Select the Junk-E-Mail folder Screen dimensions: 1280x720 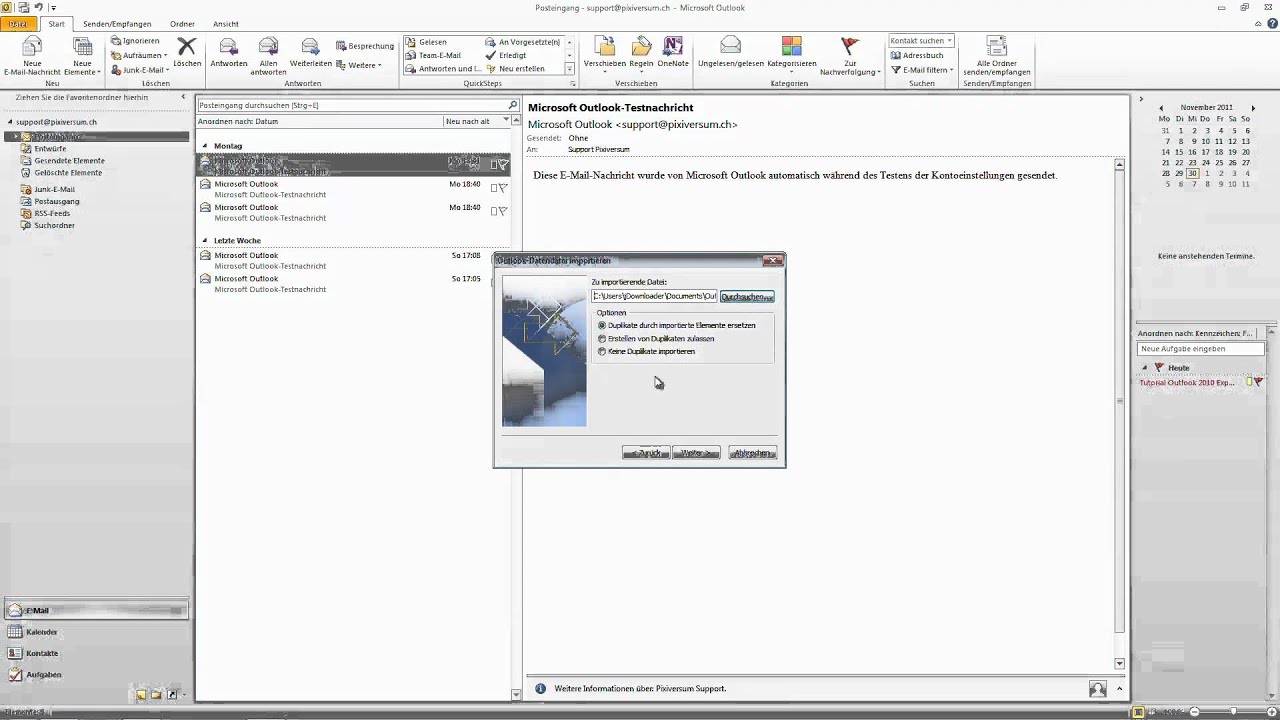click(x=54, y=189)
